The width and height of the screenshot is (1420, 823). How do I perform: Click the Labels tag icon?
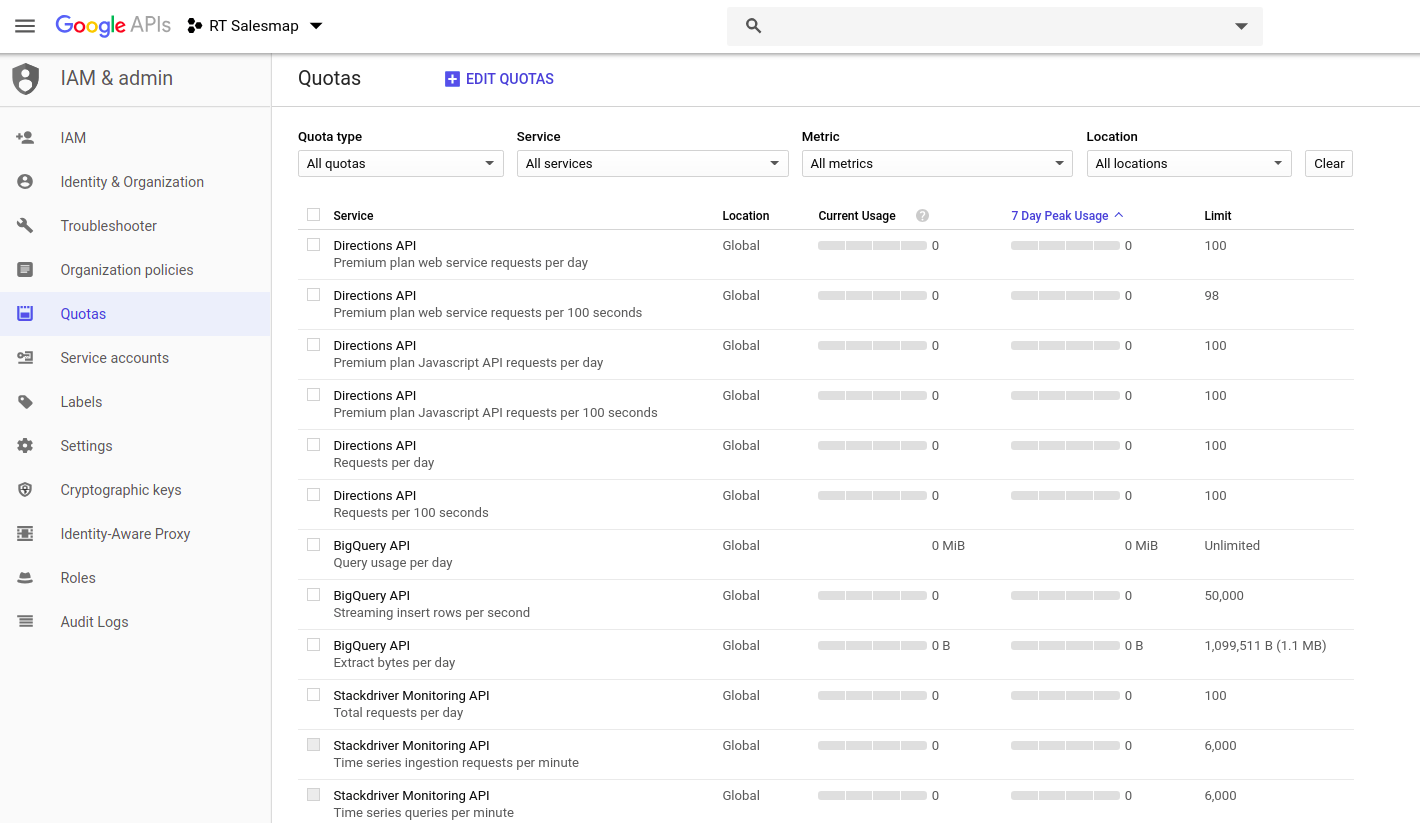click(x=25, y=402)
